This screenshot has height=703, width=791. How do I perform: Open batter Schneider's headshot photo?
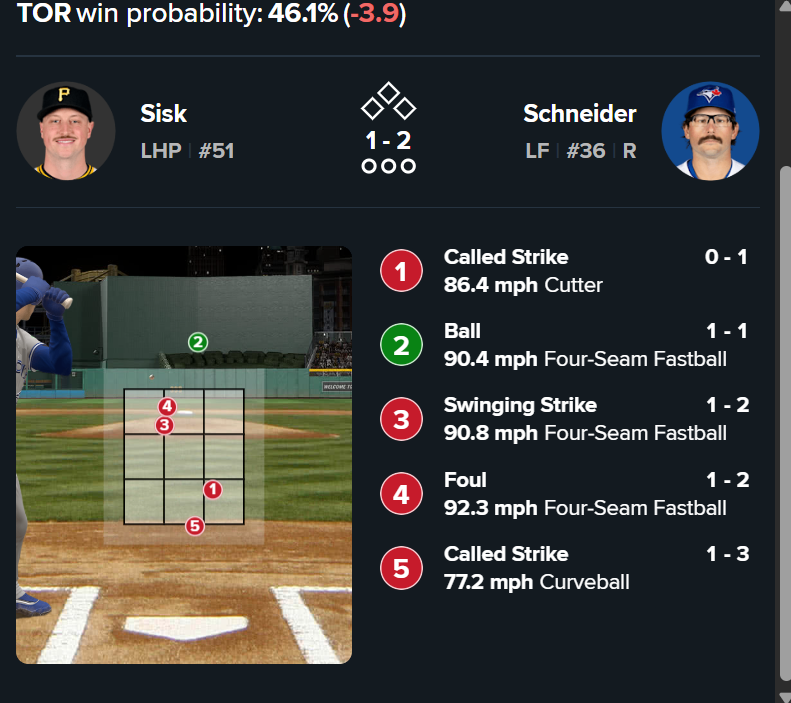point(710,131)
